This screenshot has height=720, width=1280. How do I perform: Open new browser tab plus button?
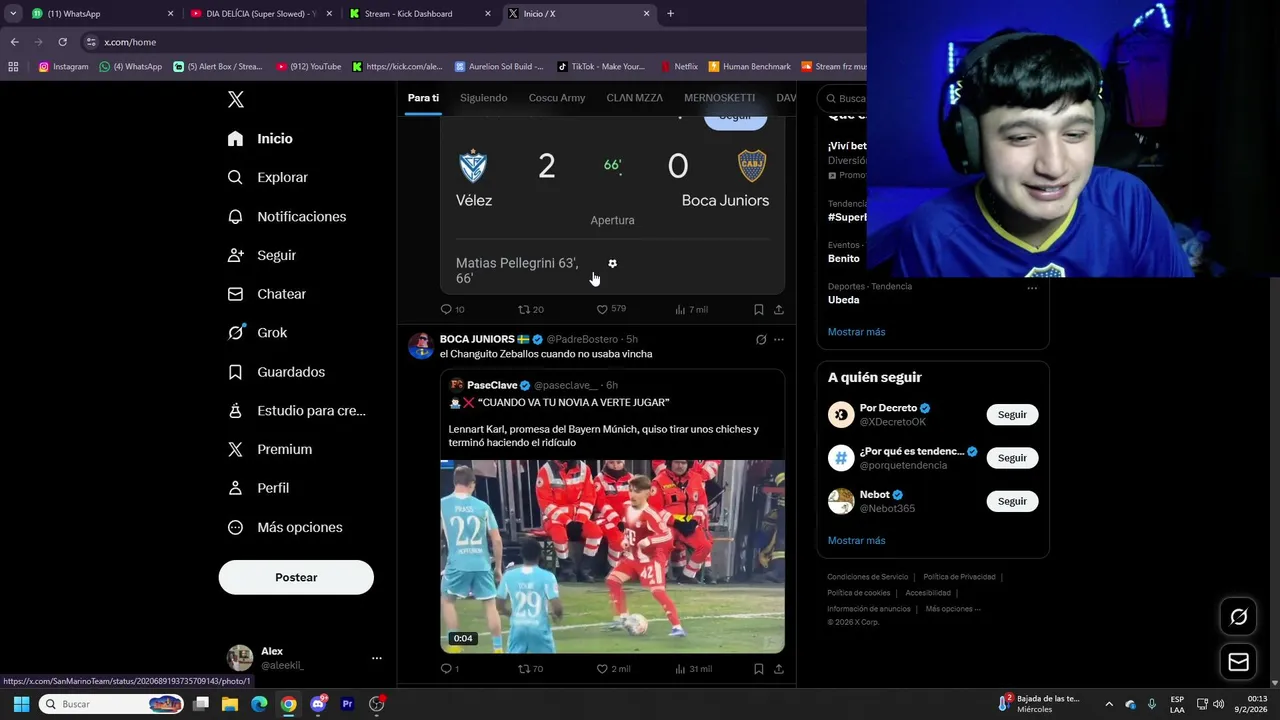[670, 14]
